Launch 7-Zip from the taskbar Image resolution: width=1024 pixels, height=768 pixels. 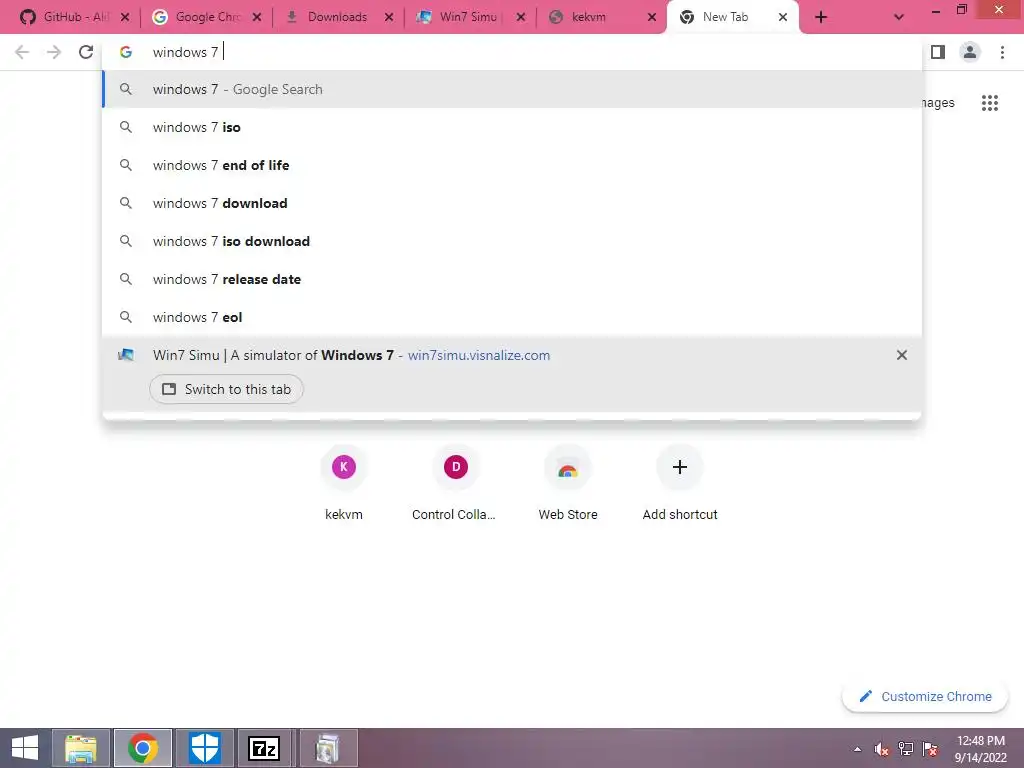coord(264,748)
